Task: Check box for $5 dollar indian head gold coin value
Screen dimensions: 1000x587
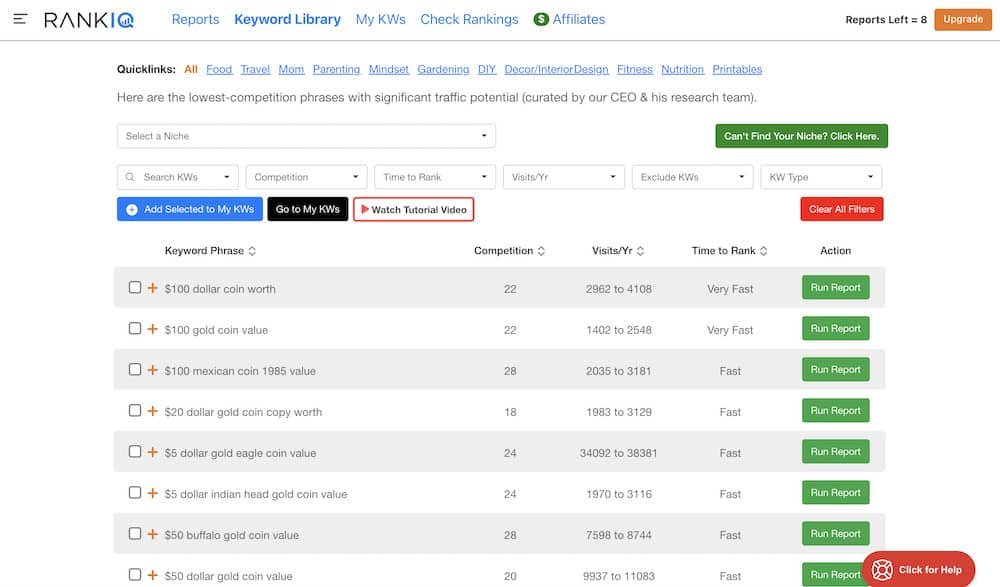Action: pyautogui.click(x=135, y=492)
